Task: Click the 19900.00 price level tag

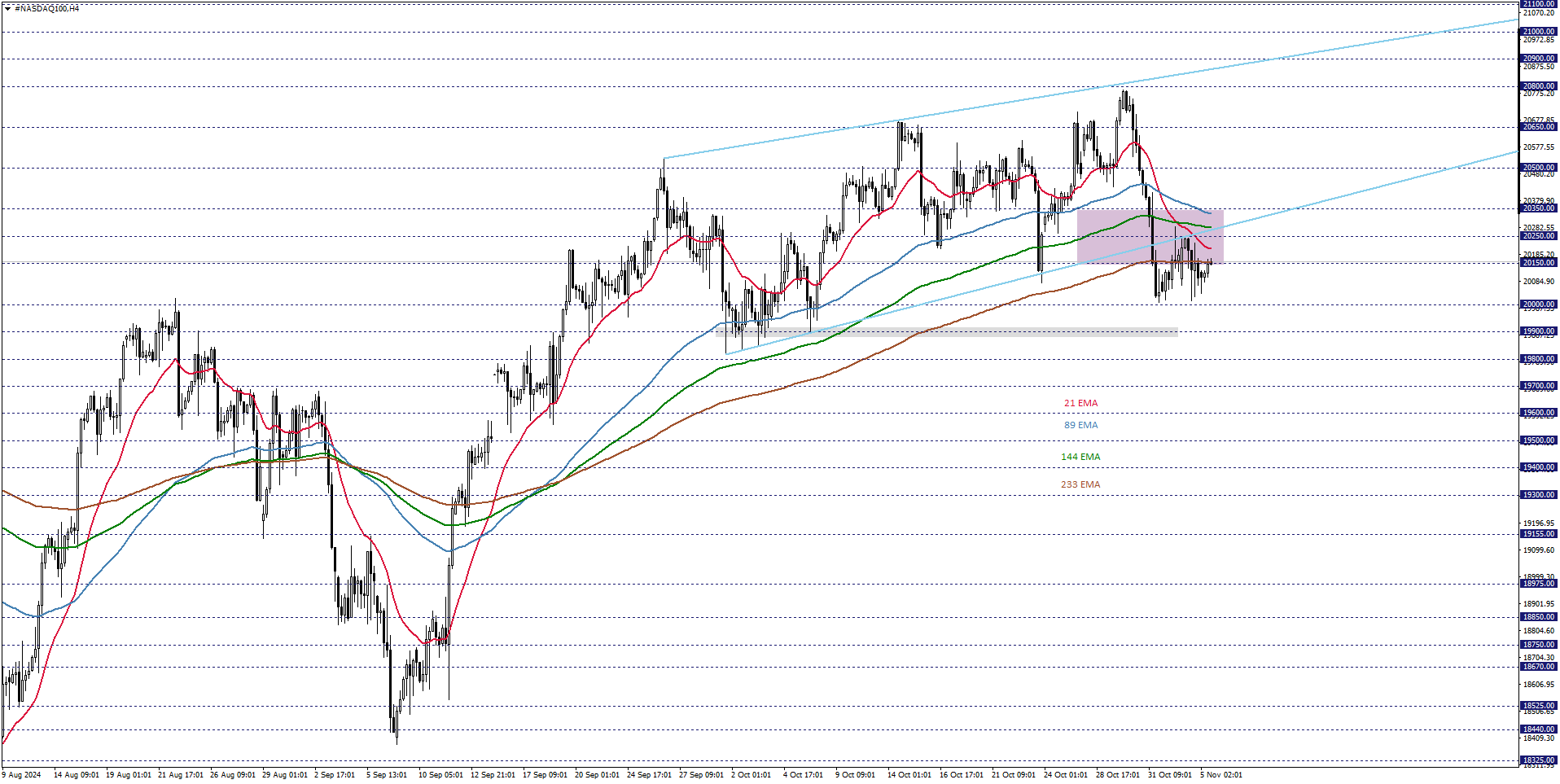Action: point(1538,331)
